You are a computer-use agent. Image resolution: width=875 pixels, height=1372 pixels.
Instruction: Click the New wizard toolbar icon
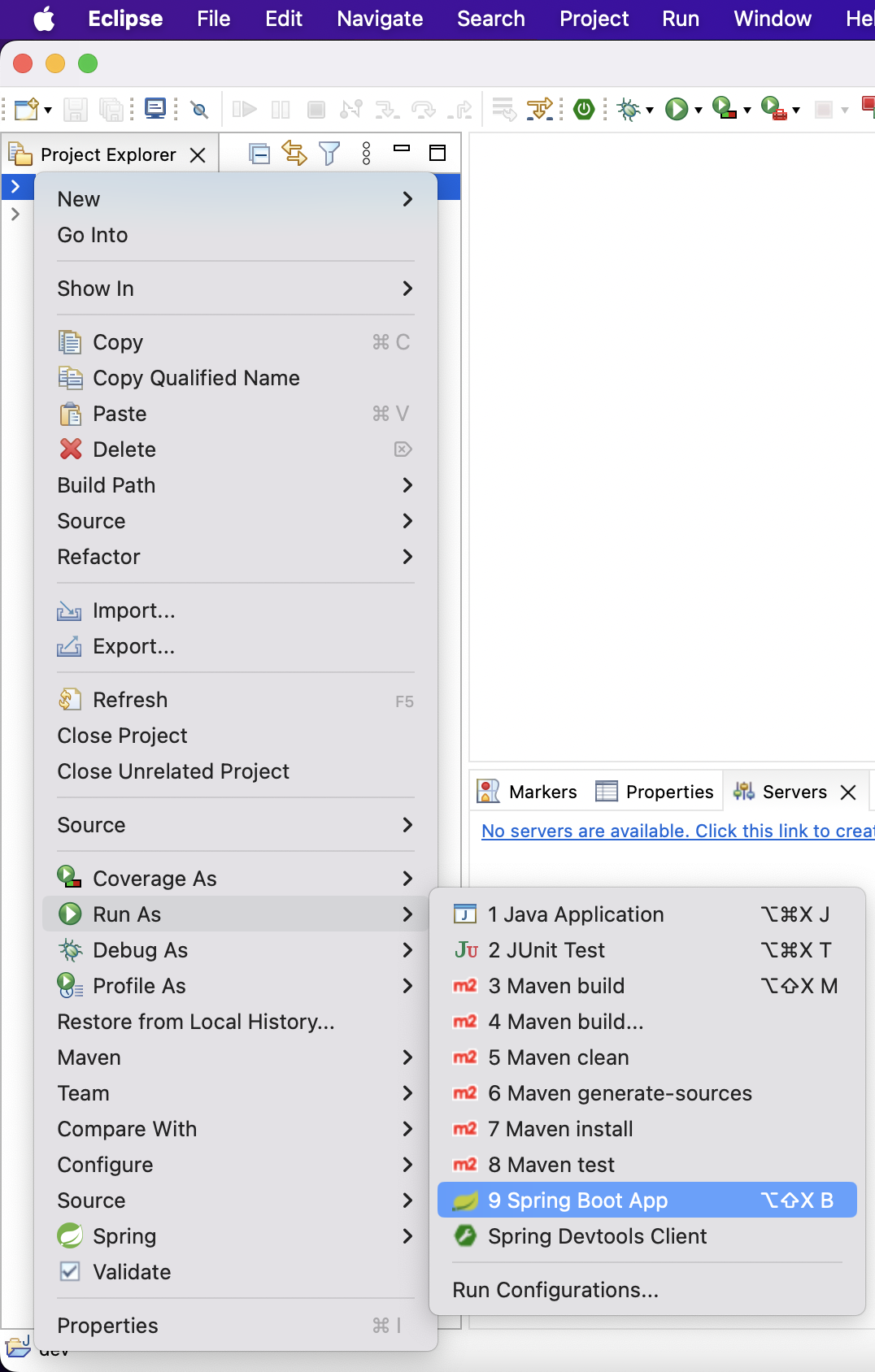point(26,109)
